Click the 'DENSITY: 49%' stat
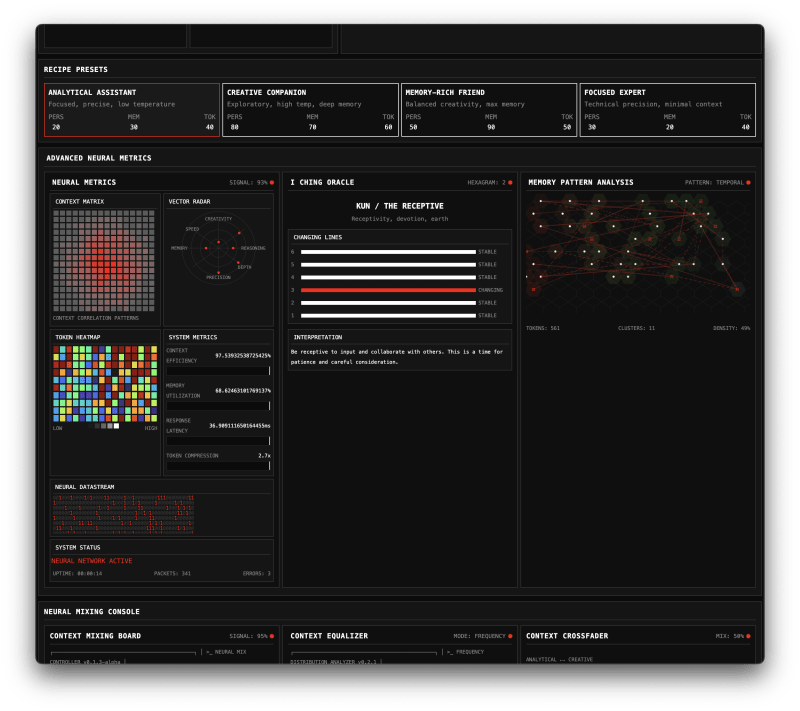Image resolution: width=800 pixels, height=711 pixels. click(x=732, y=328)
